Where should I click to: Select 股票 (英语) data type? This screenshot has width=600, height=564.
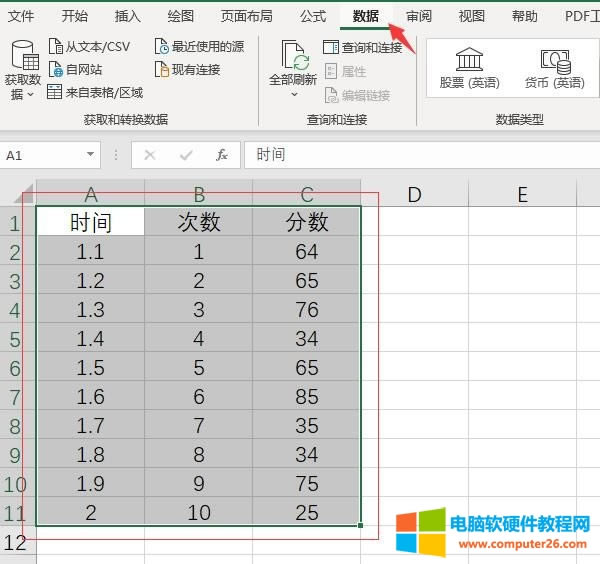pyautogui.click(x=469, y=67)
